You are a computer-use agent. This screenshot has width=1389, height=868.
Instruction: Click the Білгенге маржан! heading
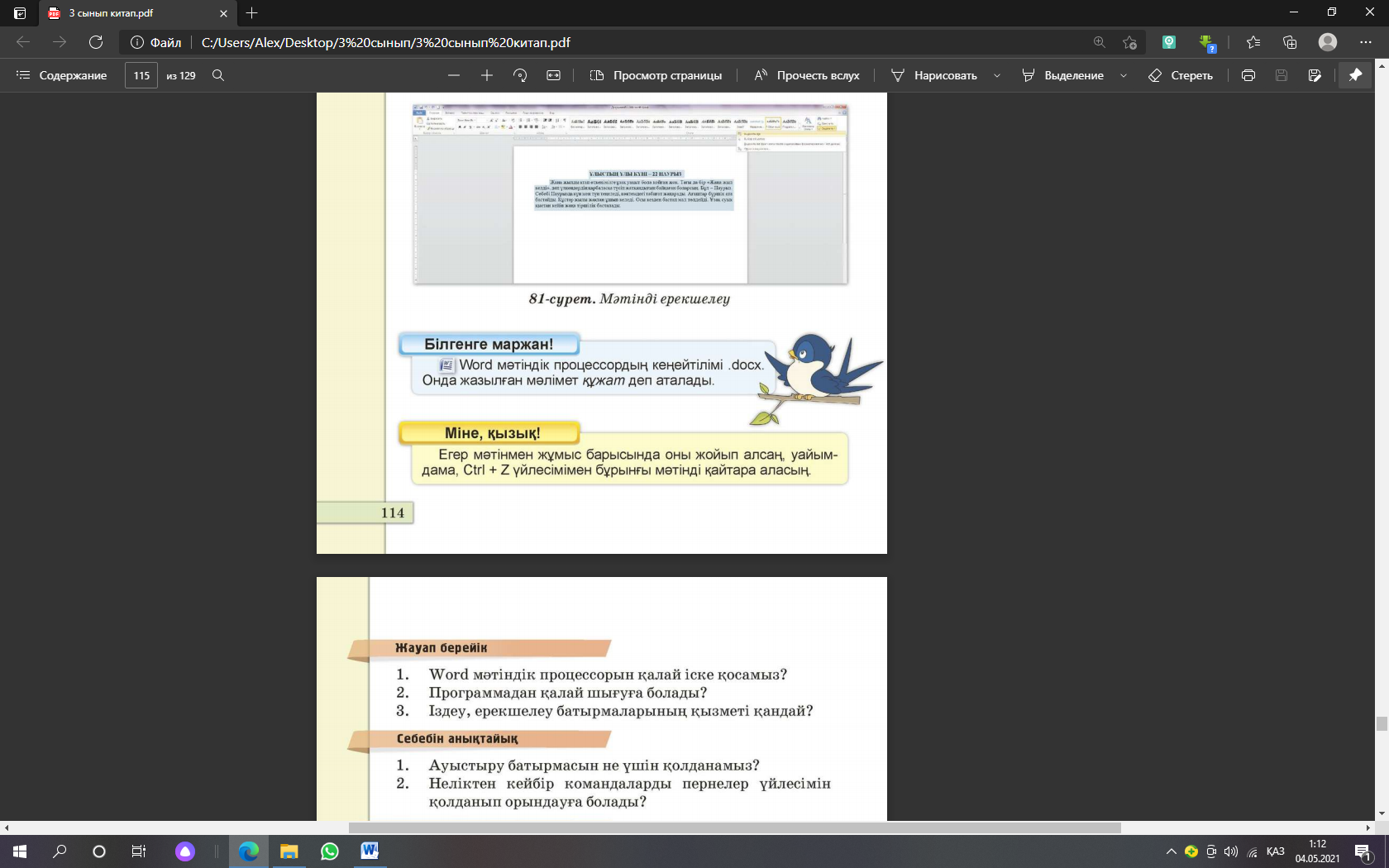click(489, 344)
